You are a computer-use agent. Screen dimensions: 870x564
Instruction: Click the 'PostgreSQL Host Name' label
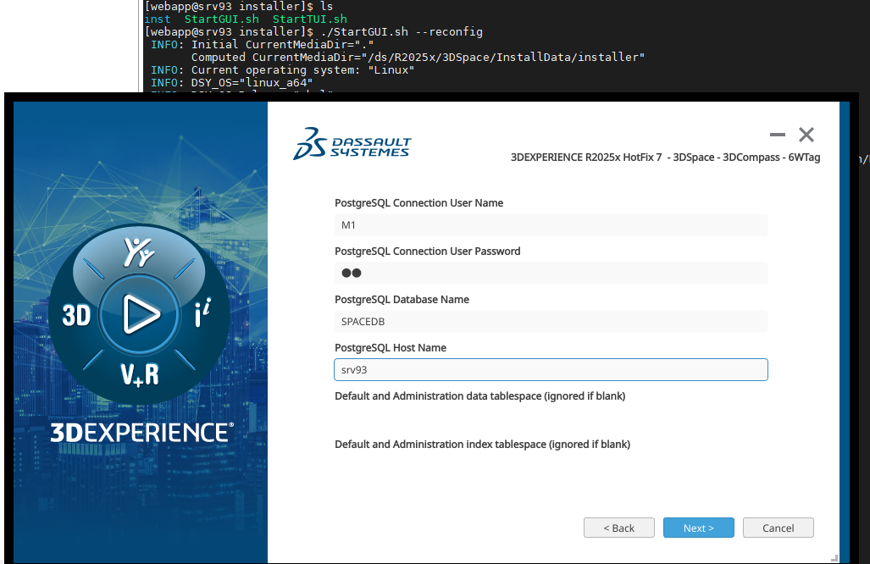(390, 348)
